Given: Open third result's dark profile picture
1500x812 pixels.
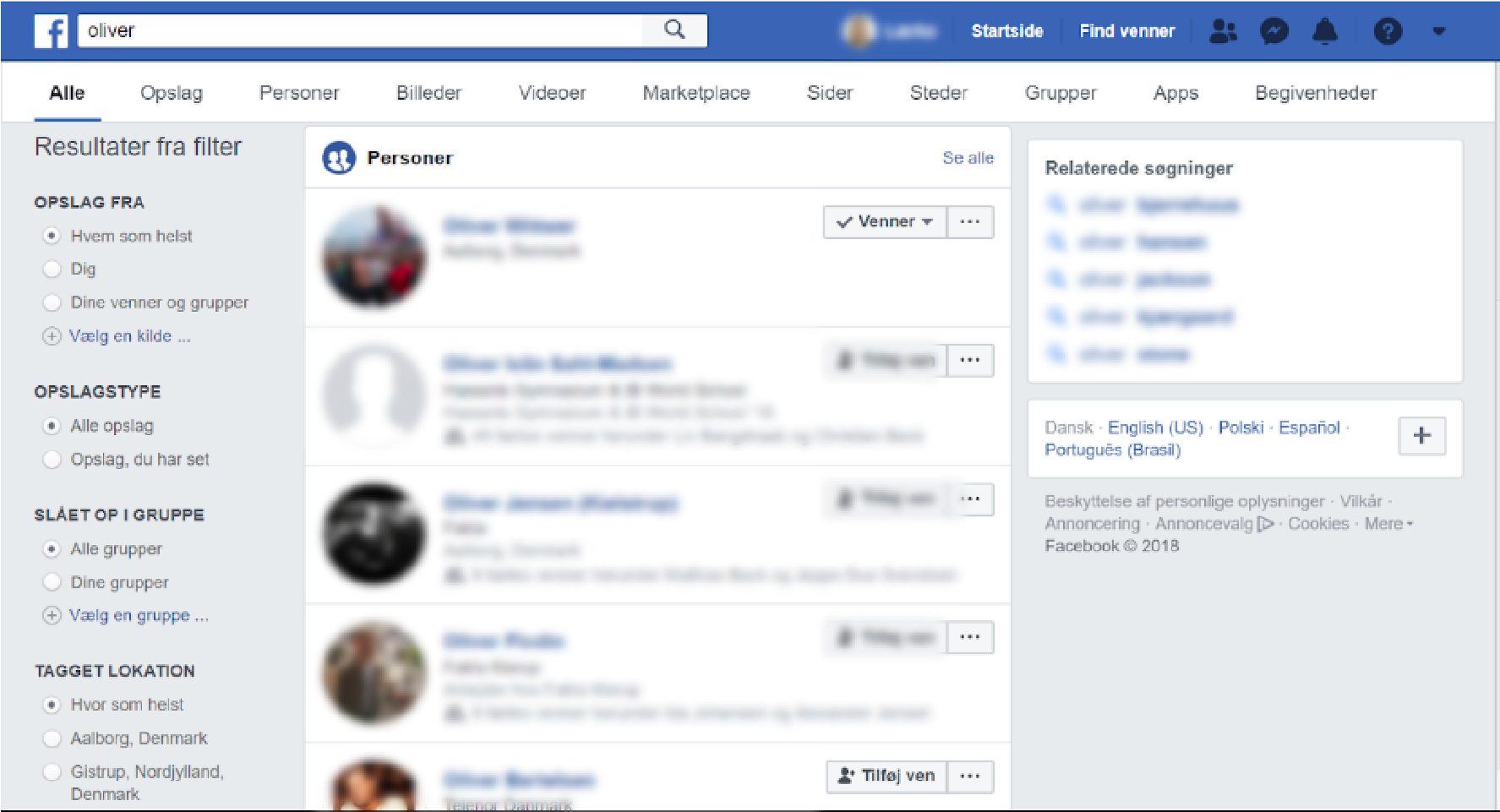Looking at the screenshot, I should coord(374,534).
